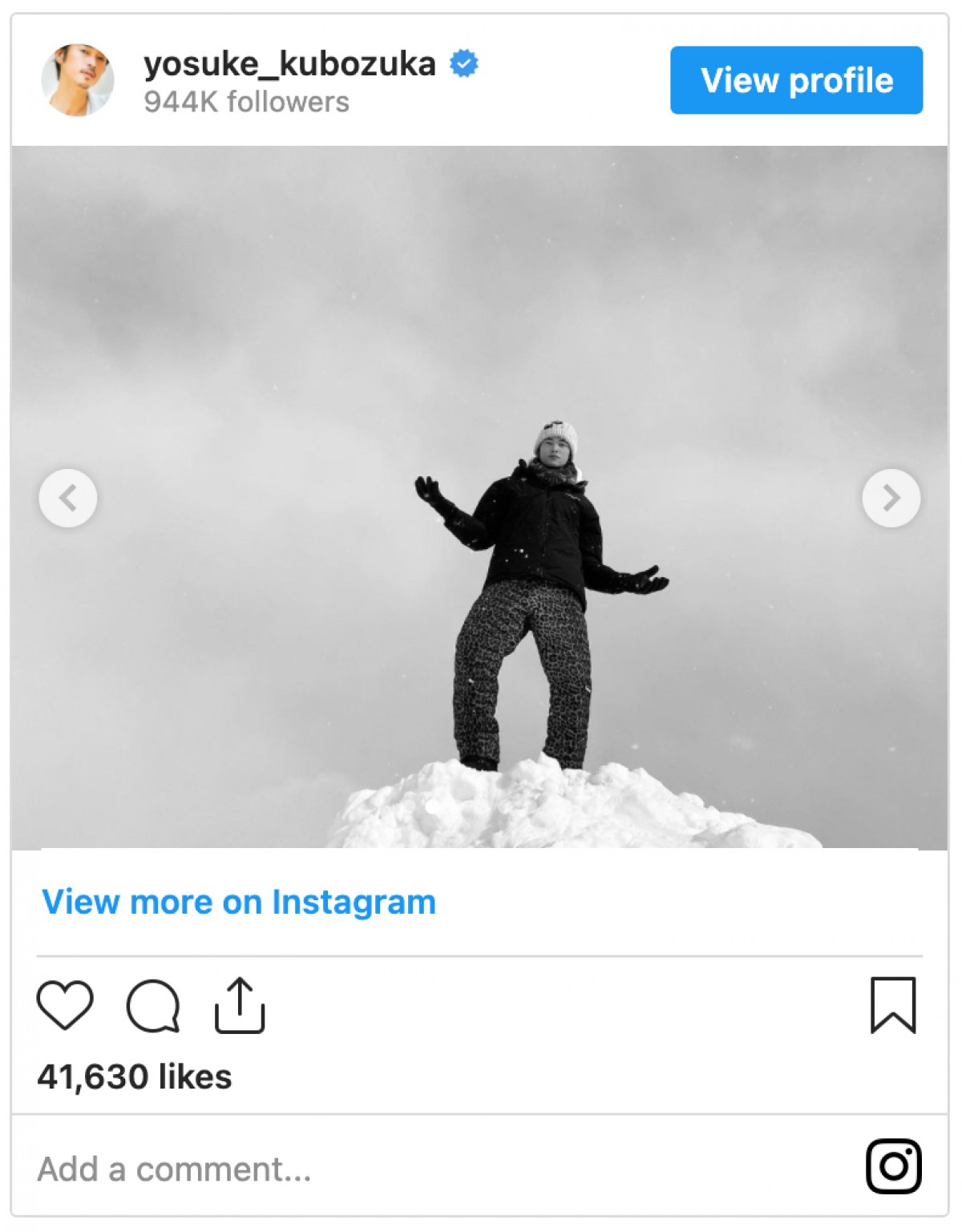Image resolution: width=962 pixels, height=1232 pixels.
Task: View the 41,630 likes list
Action: (135, 1076)
